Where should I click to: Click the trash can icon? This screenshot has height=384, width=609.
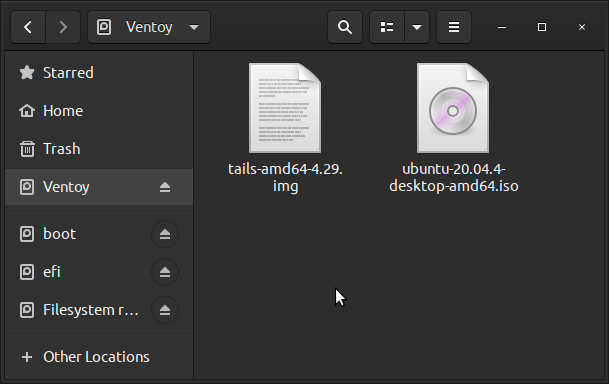click(x=27, y=149)
